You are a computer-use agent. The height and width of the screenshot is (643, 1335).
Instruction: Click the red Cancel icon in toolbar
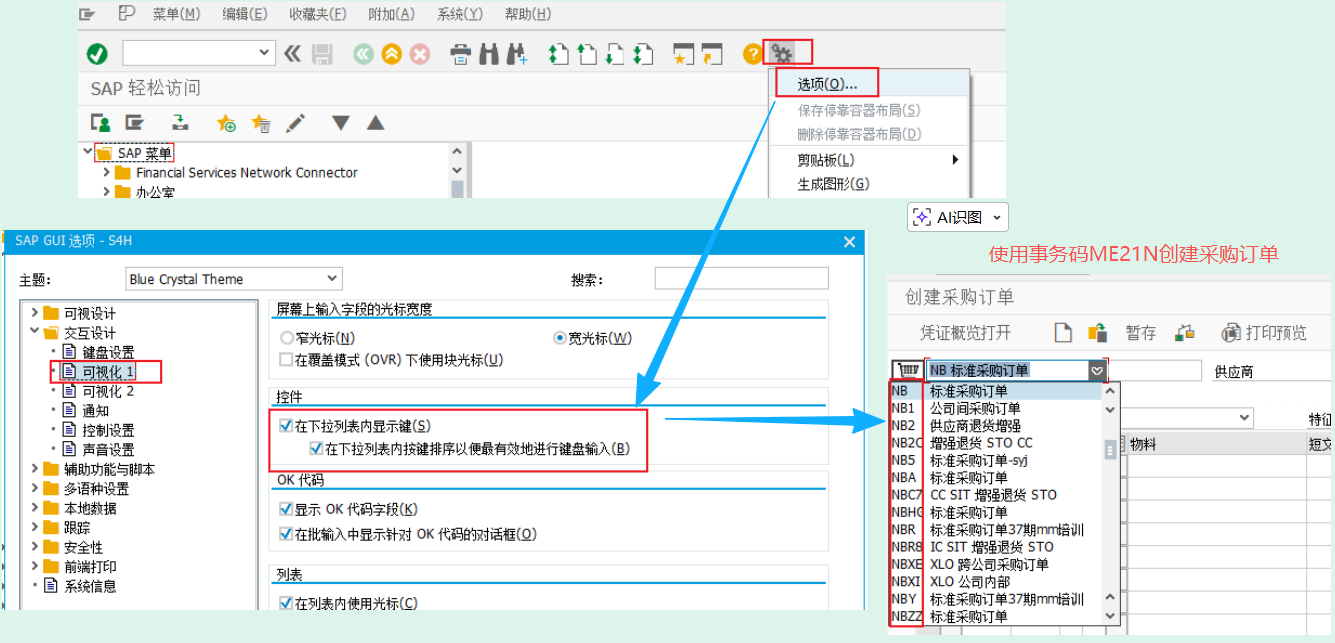tap(420, 54)
